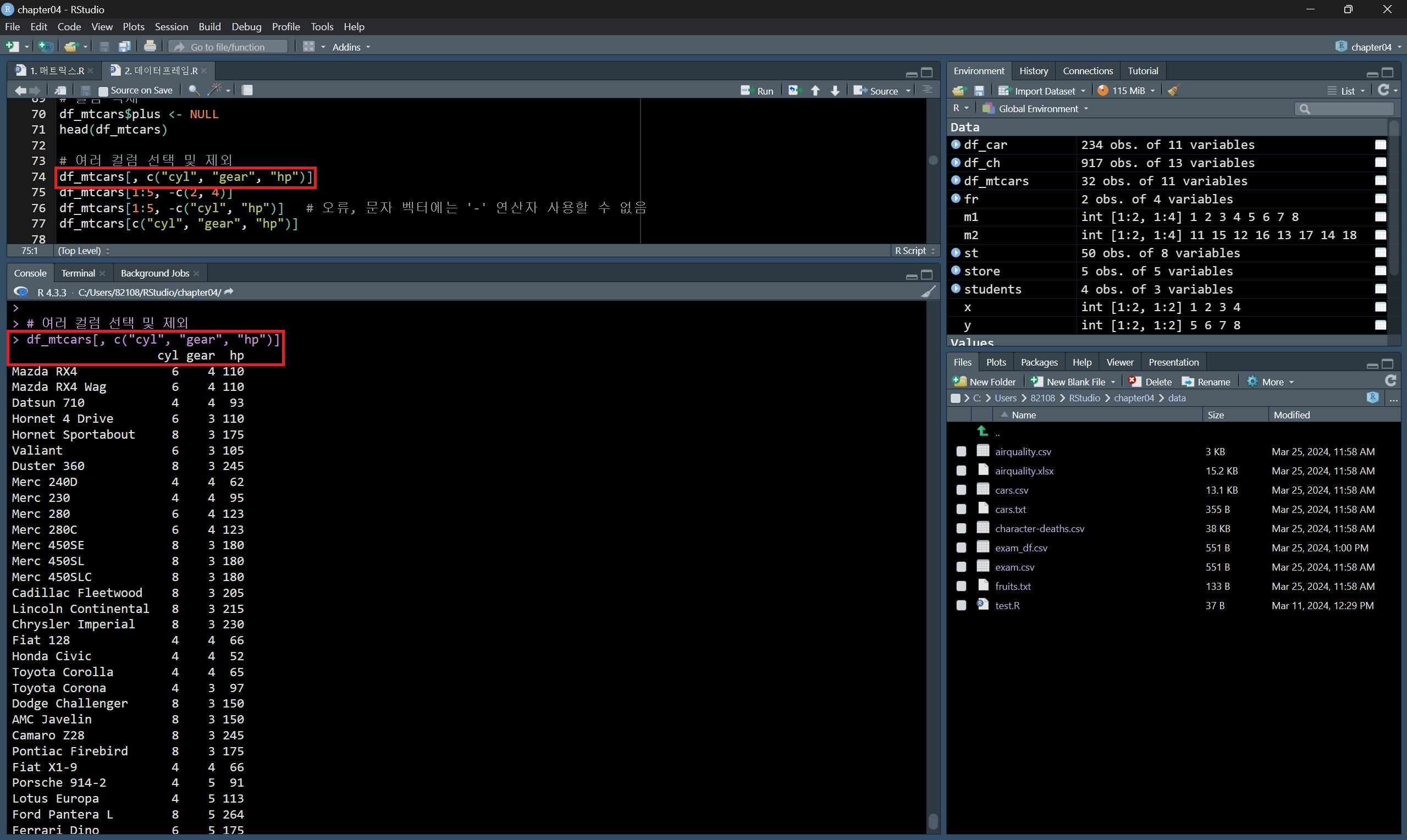Clear the workspace objects with the broom icon

pyautogui.click(x=1174, y=91)
